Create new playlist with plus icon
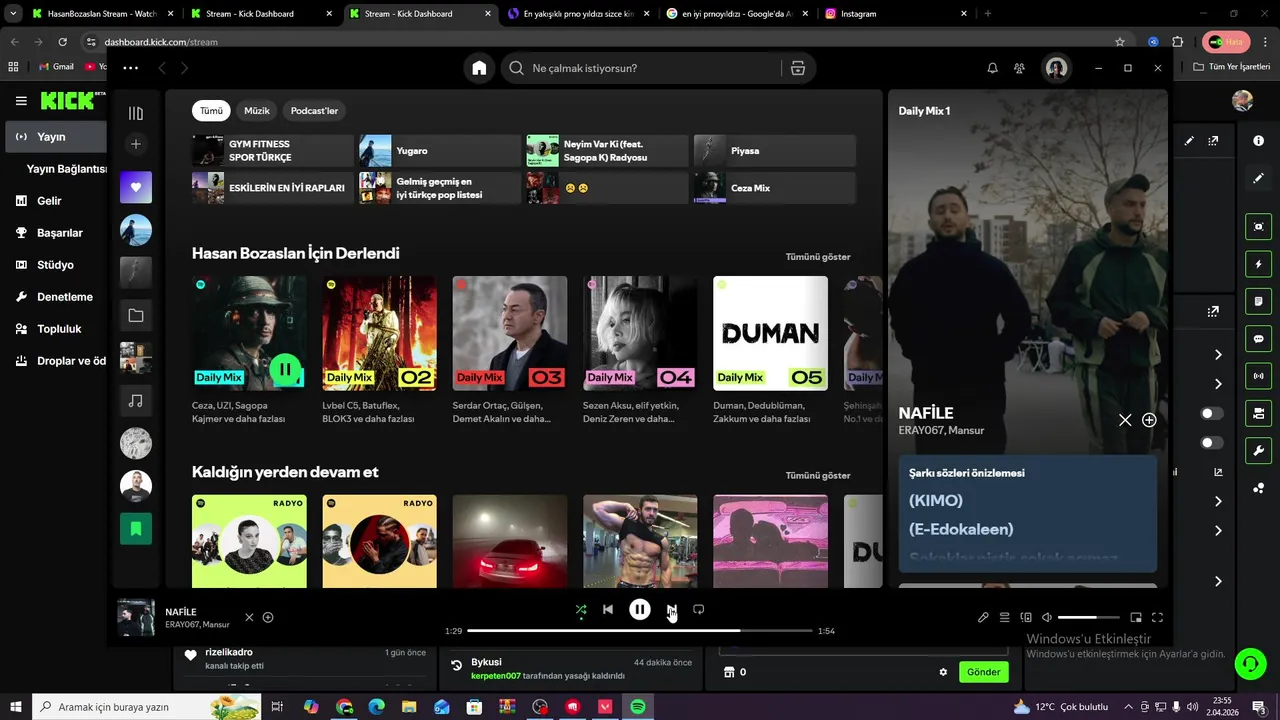The height and width of the screenshot is (720, 1280). click(x=136, y=144)
